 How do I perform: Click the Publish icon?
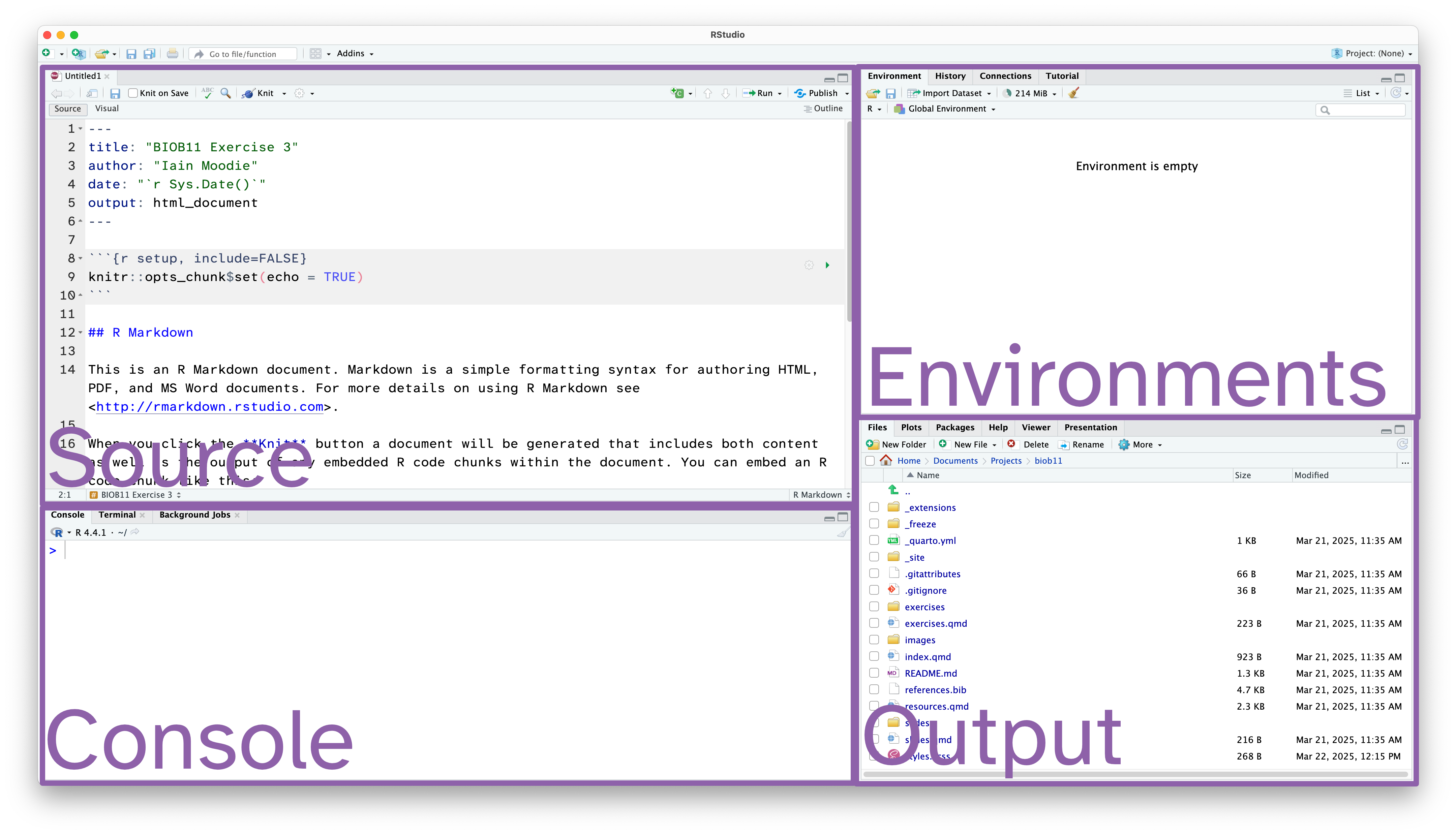(x=800, y=93)
